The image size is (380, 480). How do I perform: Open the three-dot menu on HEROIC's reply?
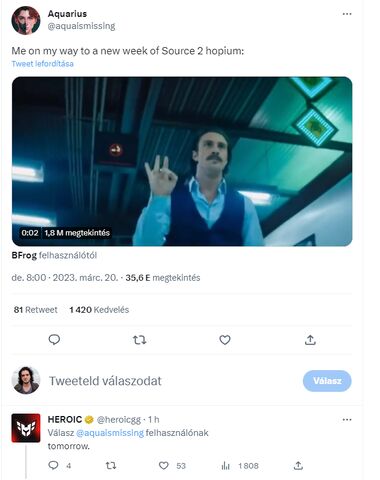(x=347, y=420)
